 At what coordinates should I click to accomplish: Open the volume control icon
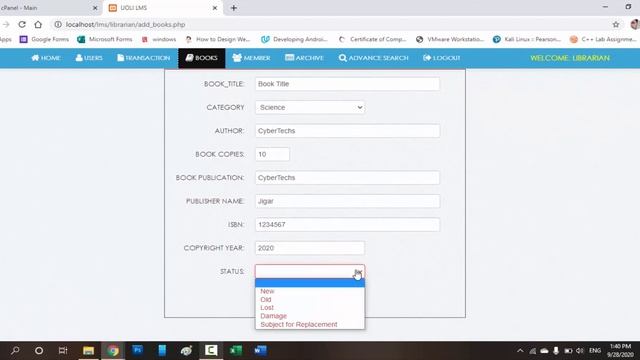(x=580, y=350)
